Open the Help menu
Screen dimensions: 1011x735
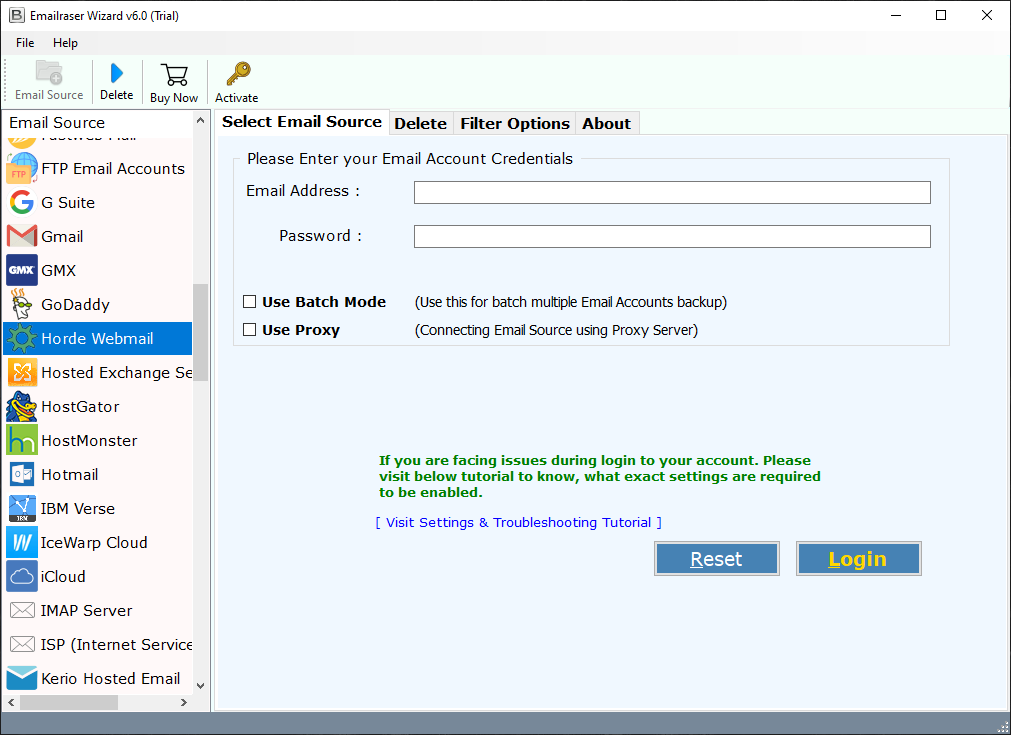click(65, 43)
